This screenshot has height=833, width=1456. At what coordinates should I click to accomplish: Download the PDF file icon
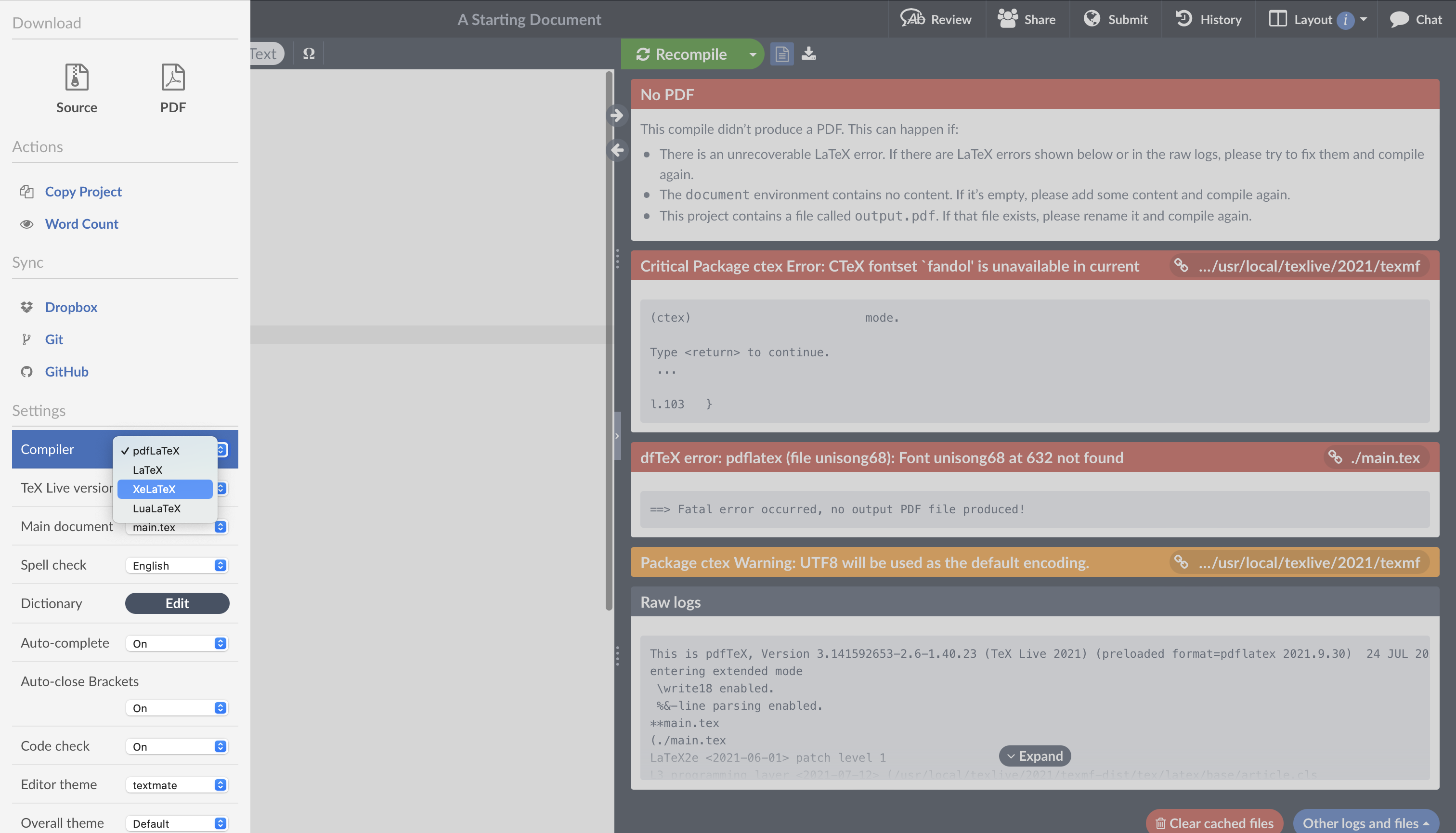pyautogui.click(x=173, y=77)
